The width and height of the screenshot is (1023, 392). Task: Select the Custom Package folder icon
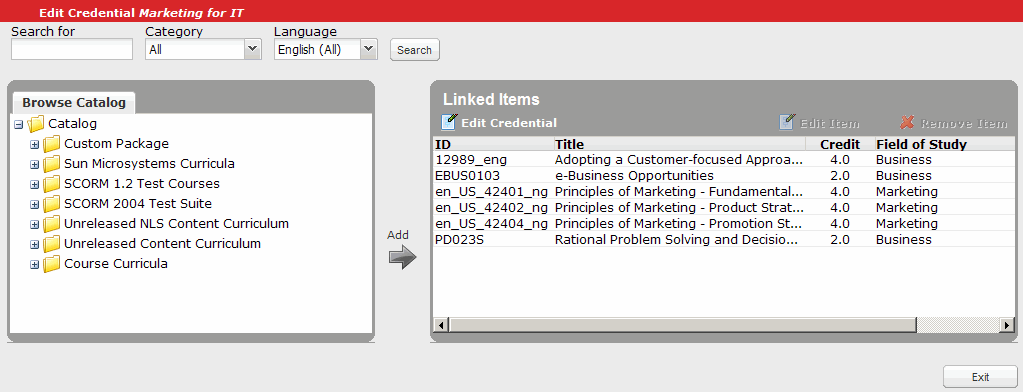(52, 144)
